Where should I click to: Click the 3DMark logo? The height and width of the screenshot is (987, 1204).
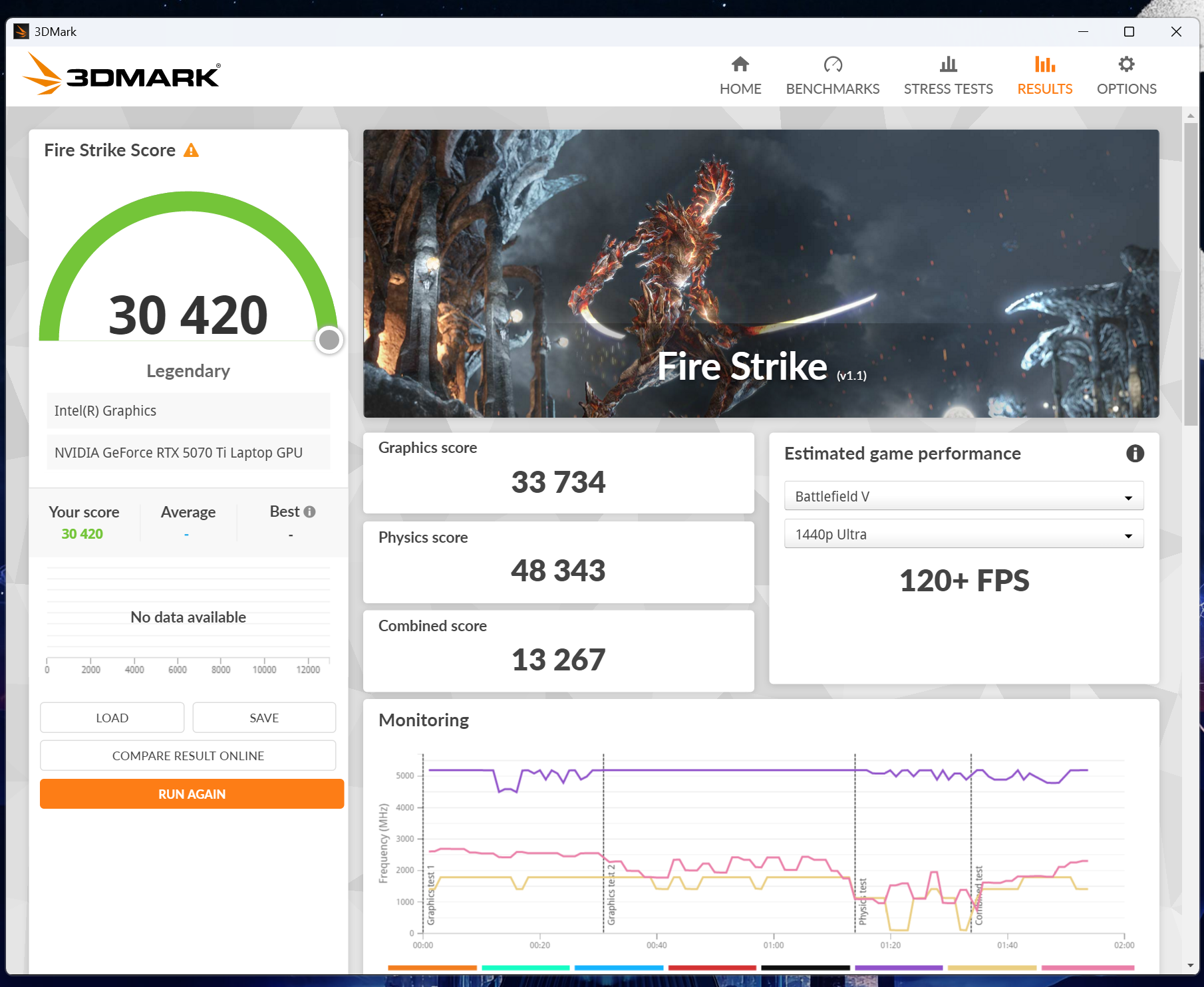(121, 74)
